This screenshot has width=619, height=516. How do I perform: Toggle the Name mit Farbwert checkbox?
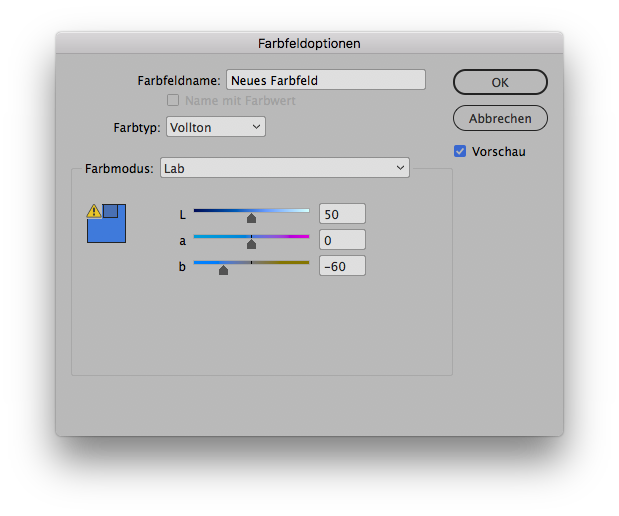pyautogui.click(x=173, y=100)
